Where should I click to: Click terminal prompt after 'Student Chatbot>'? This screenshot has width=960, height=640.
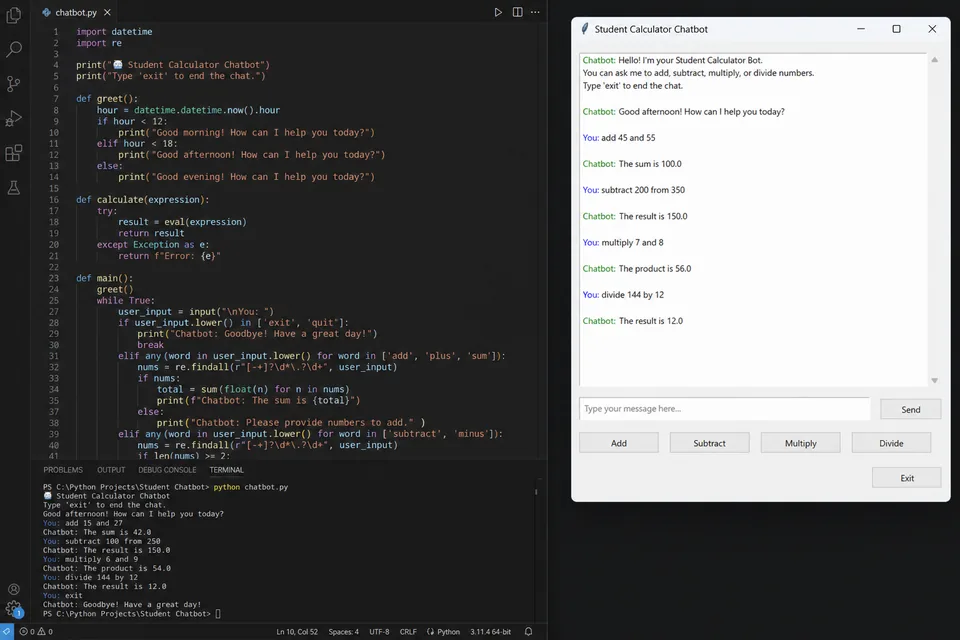[x=218, y=614]
